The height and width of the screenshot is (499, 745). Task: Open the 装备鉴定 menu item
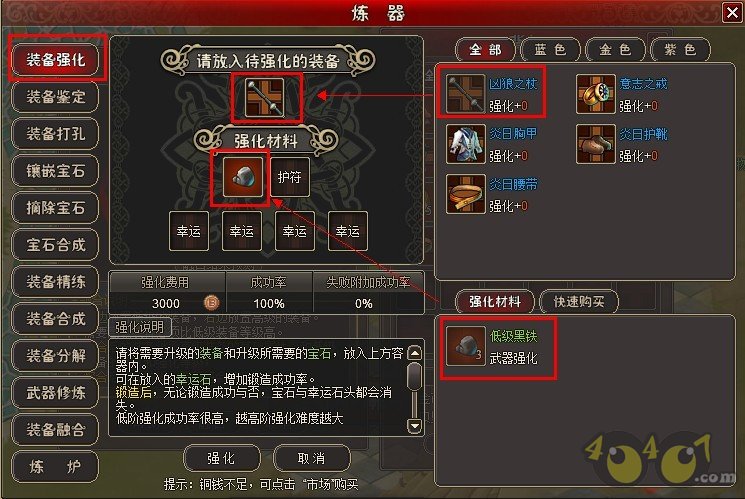pos(55,97)
